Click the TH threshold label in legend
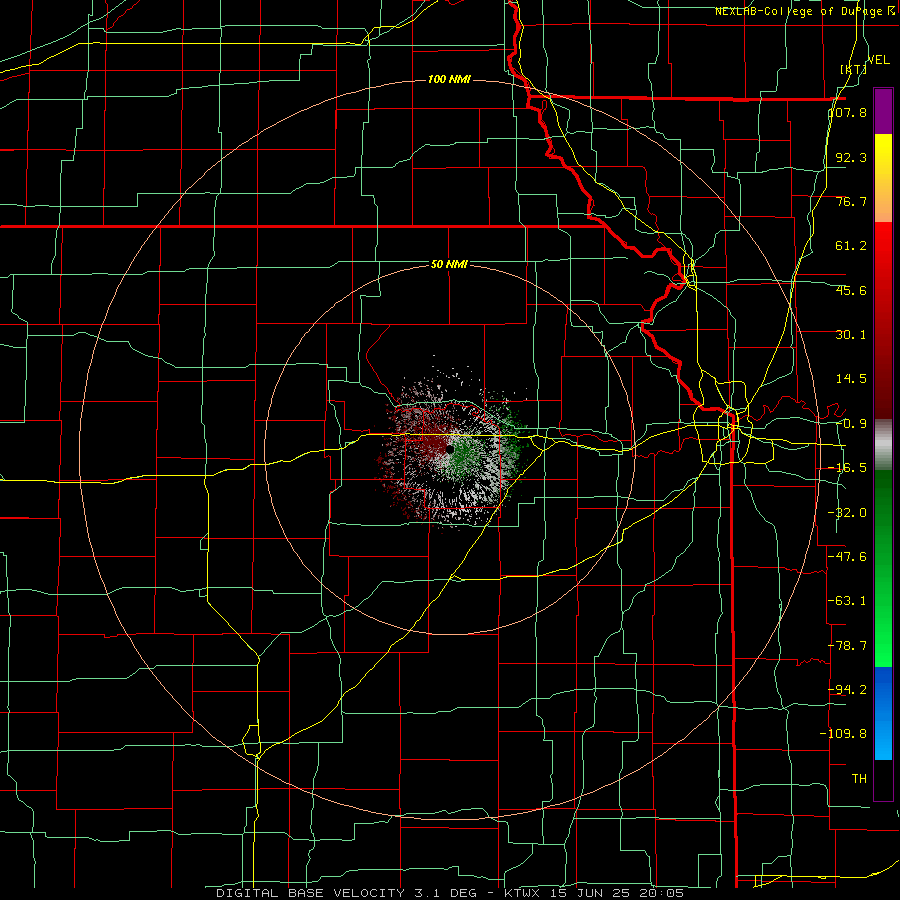Image resolution: width=900 pixels, height=900 pixels. 859,778
